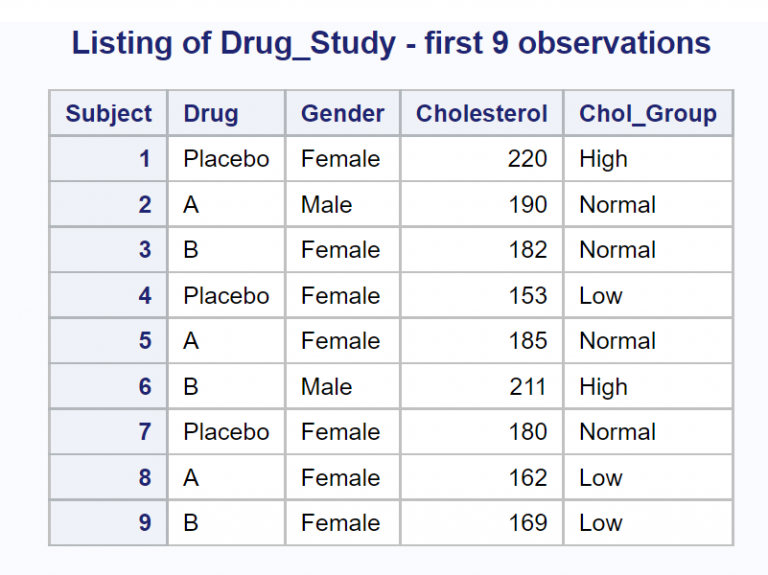Image resolution: width=768 pixels, height=575 pixels.
Task: Select the cholesterol value 211 cell
Action: [527, 387]
